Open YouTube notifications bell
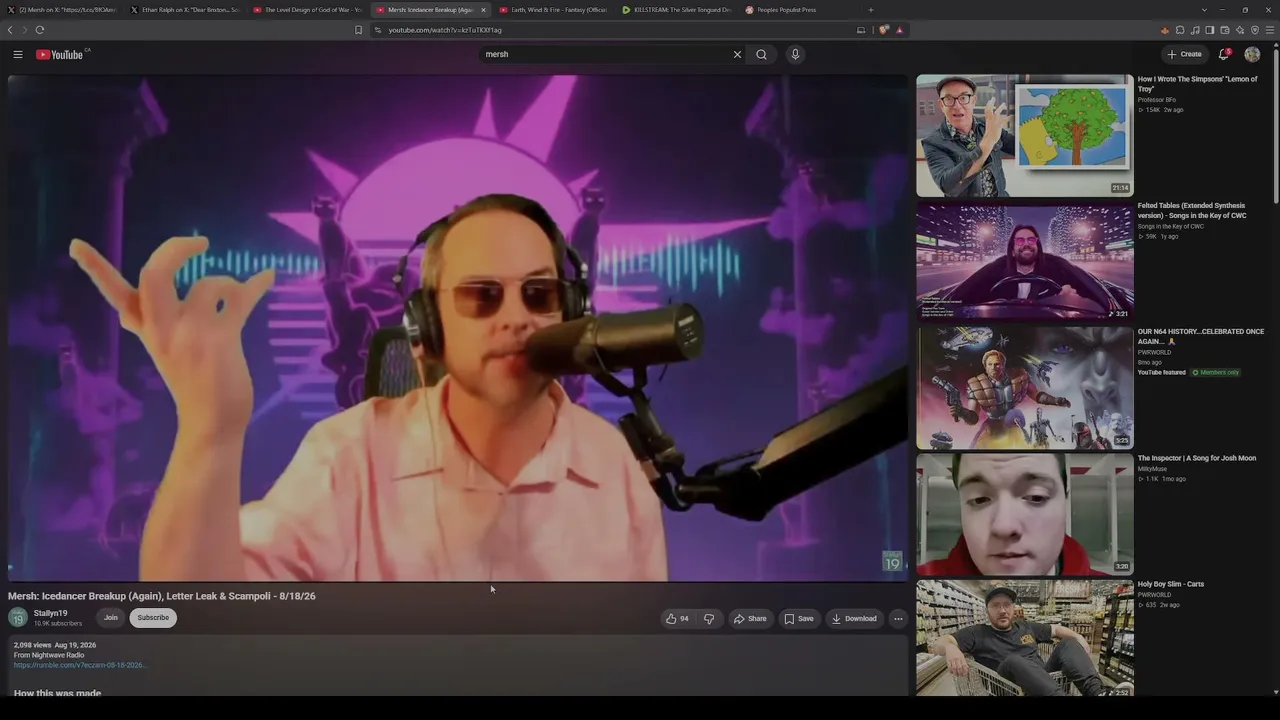This screenshot has width=1280, height=720. click(x=1223, y=54)
